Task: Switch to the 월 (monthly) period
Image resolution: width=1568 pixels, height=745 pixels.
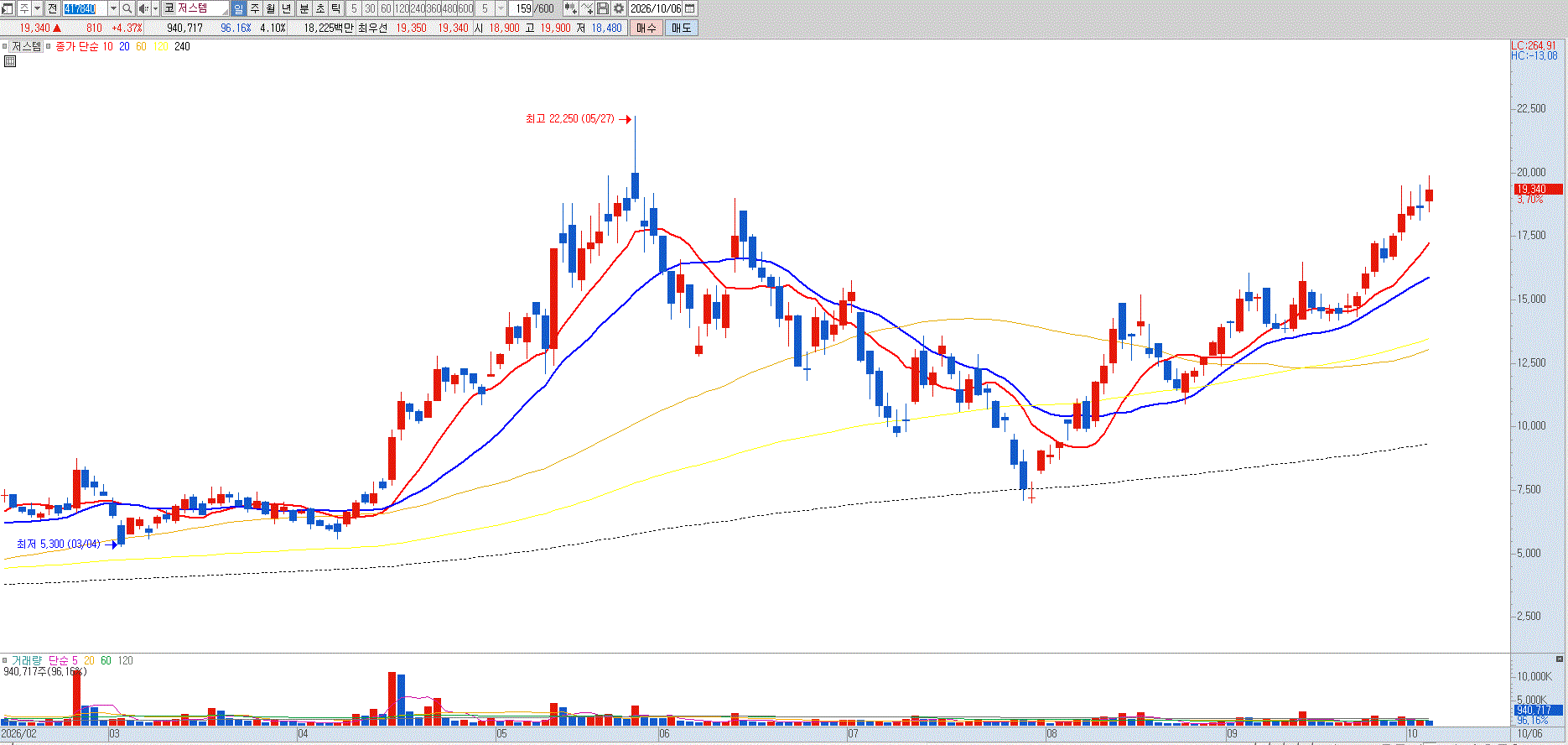Action: [x=271, y=8]
